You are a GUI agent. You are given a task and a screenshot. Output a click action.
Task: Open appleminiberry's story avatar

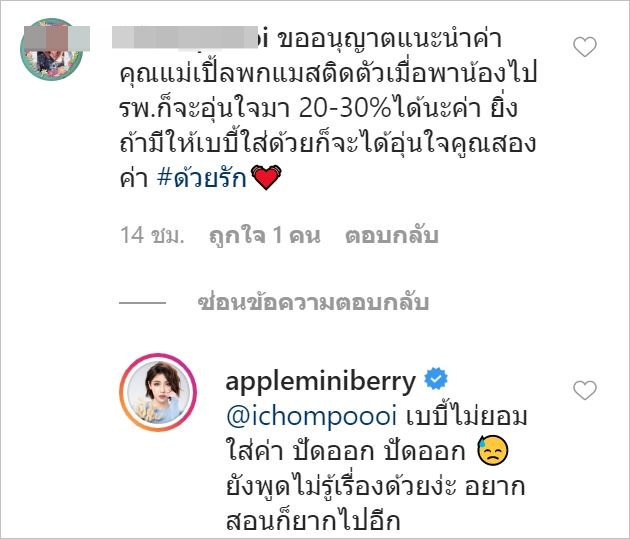click(x=158, y=392)
